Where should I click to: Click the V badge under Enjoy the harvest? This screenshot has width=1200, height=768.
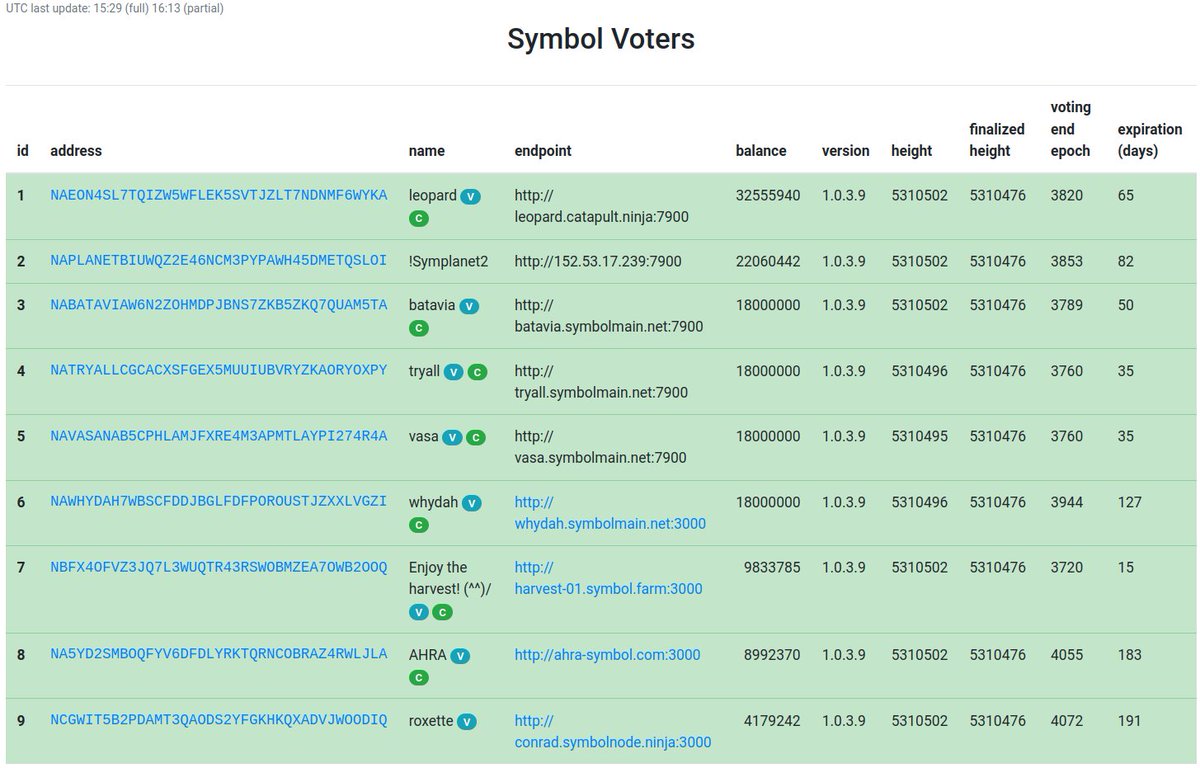(419, 612)
